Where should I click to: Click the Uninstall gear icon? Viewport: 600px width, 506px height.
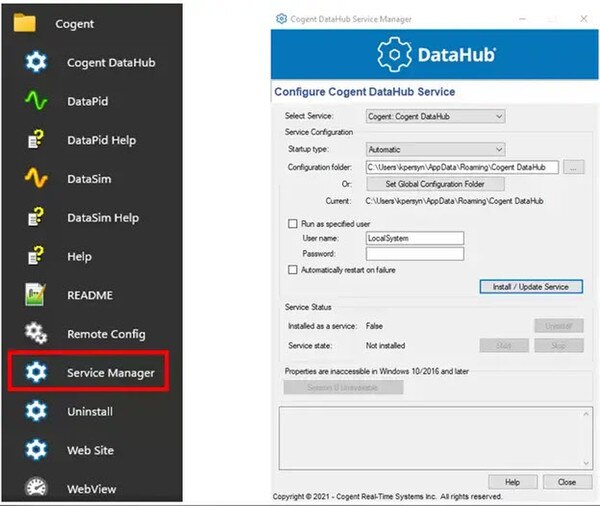click(x=36, y=411)
